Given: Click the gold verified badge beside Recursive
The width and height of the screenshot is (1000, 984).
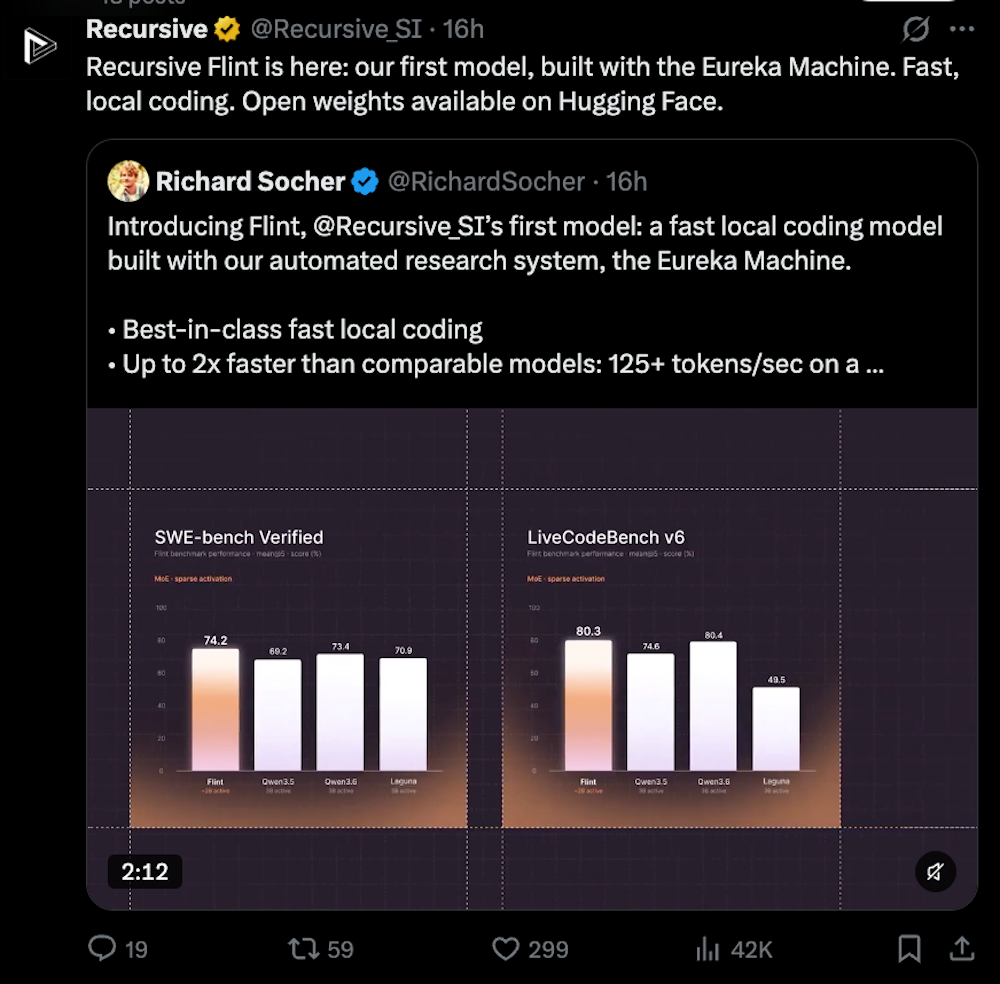Looking at the screenshot, I should coord(227,29).
